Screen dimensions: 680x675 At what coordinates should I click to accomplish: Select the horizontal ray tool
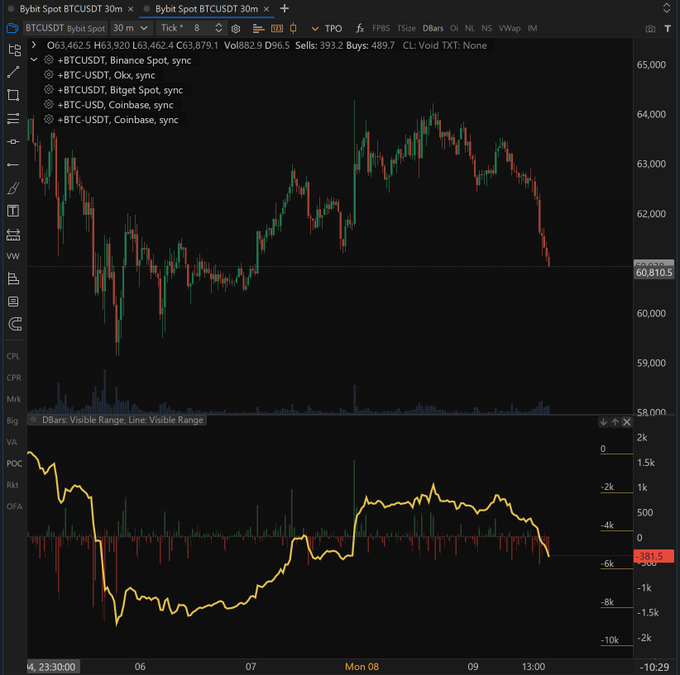[x=13, y=164]
